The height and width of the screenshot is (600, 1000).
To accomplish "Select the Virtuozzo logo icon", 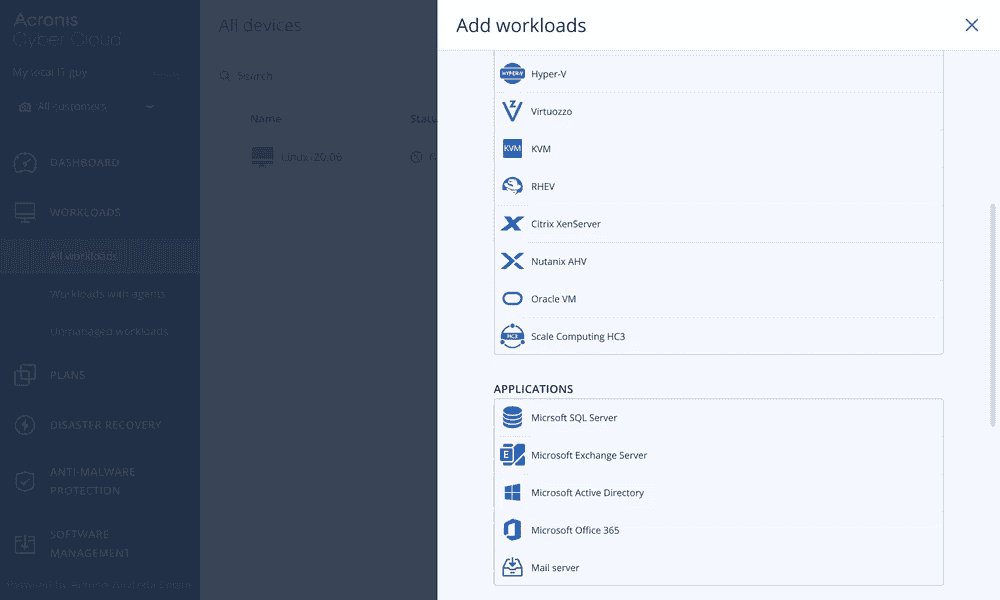I will (x=512, y=111).
